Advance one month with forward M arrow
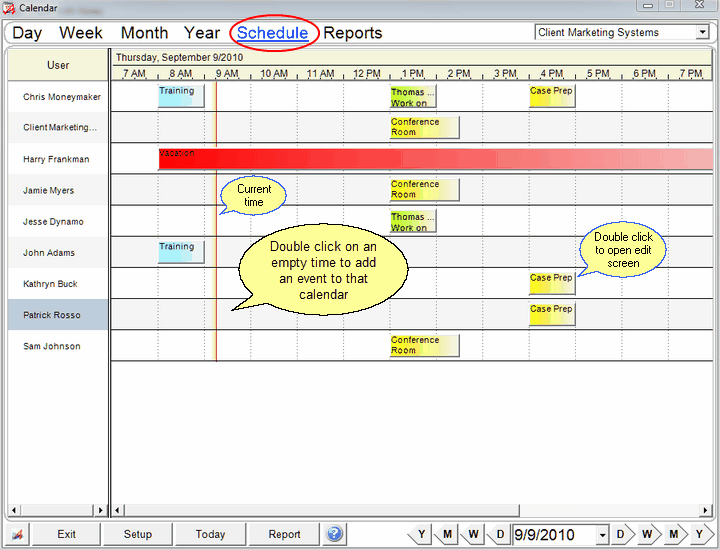 coord(675,534)
